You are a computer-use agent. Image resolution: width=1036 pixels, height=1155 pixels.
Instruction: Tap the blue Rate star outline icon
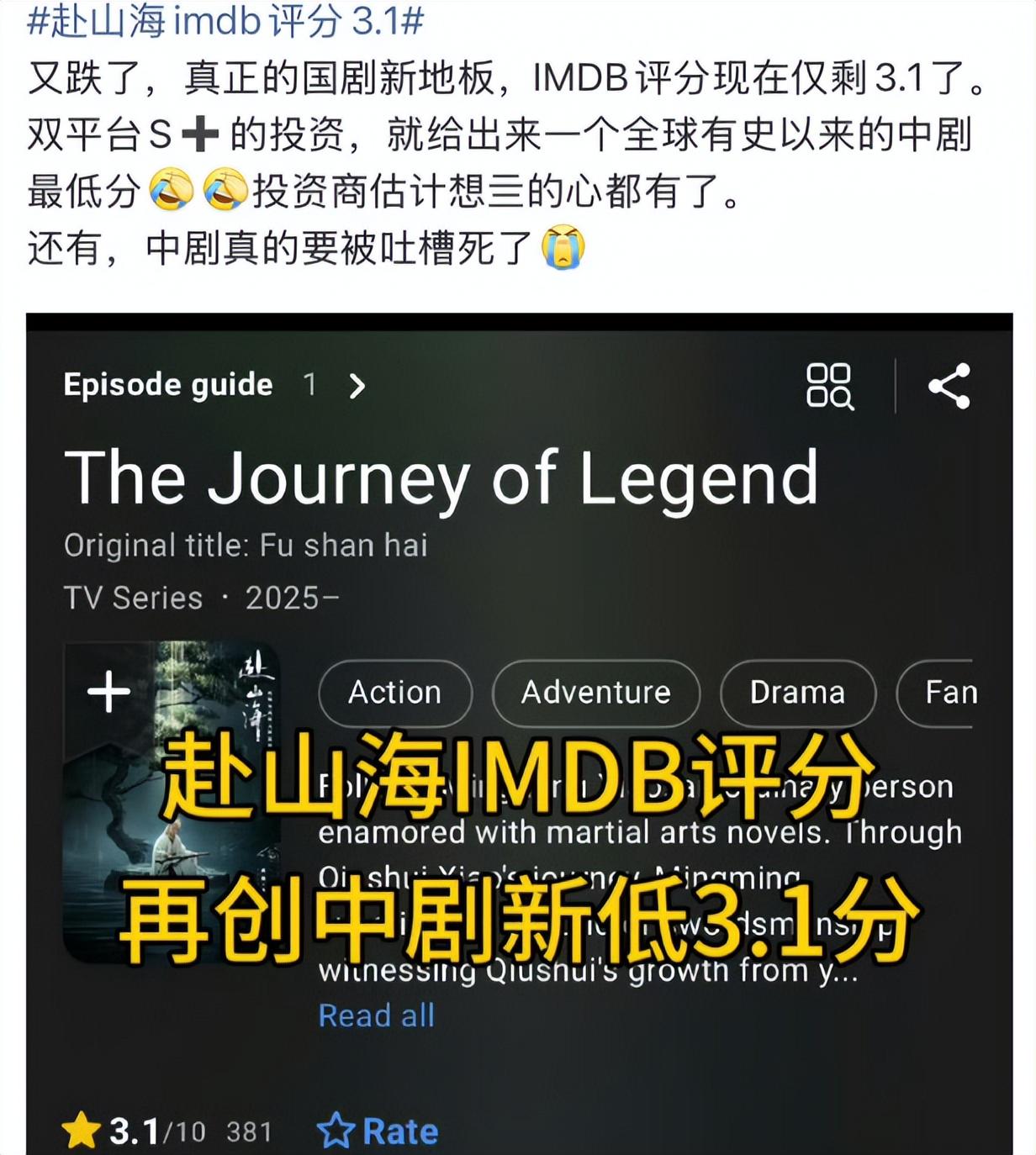click(336, 1131)
